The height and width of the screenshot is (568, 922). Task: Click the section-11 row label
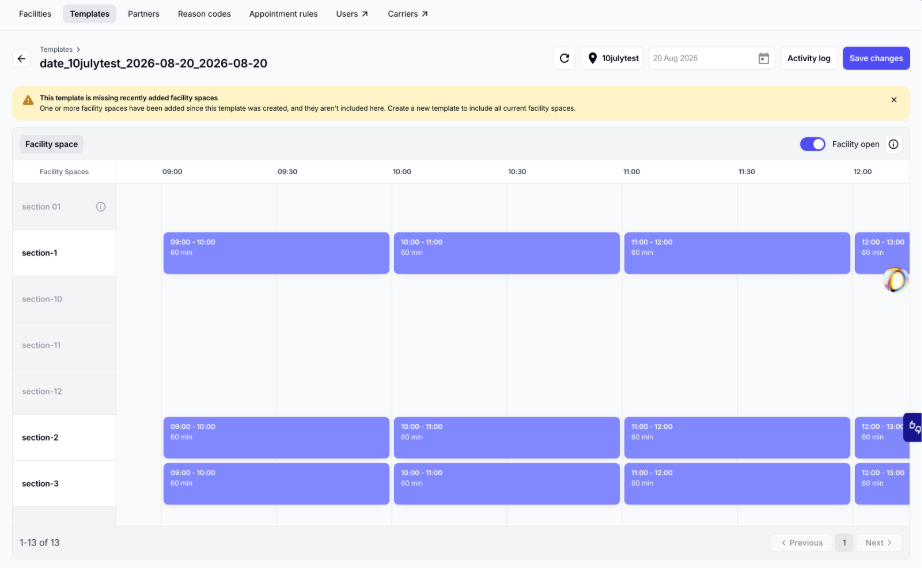coord(41,345)
